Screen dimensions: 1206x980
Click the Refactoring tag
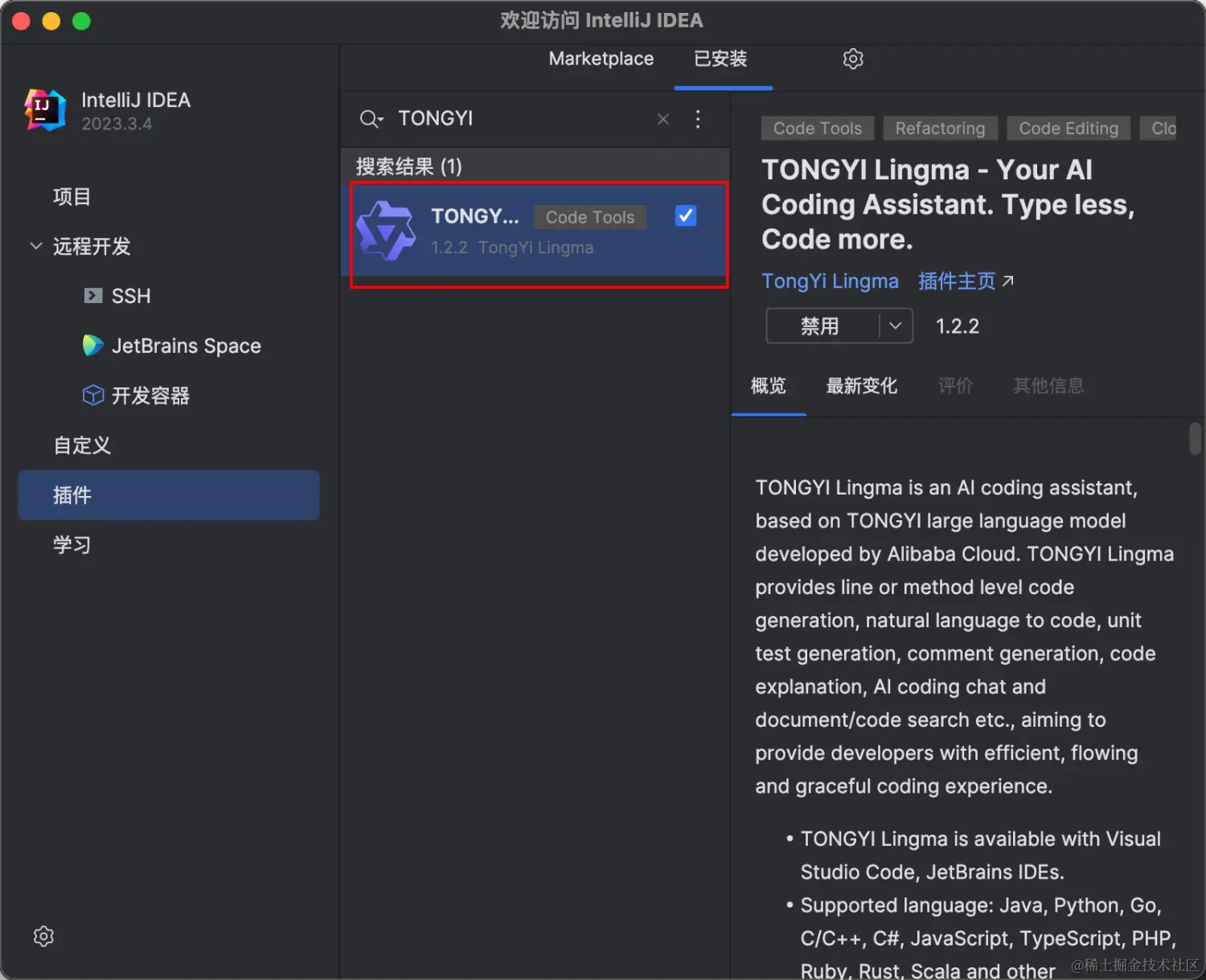[940, 129]
